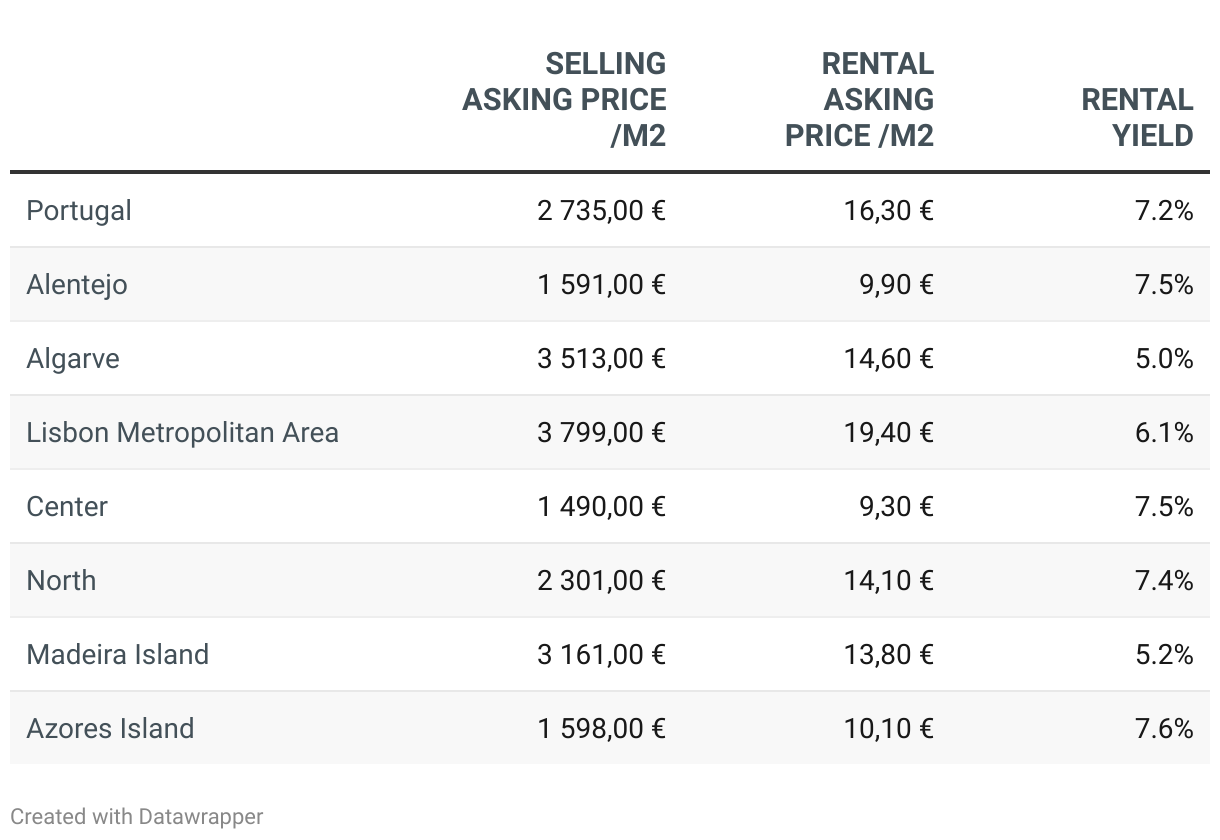Viewport: 1220px width, 840px height.
Task: Click Lisbon's selling price 3 799,00 €
Action: (601, 433)
